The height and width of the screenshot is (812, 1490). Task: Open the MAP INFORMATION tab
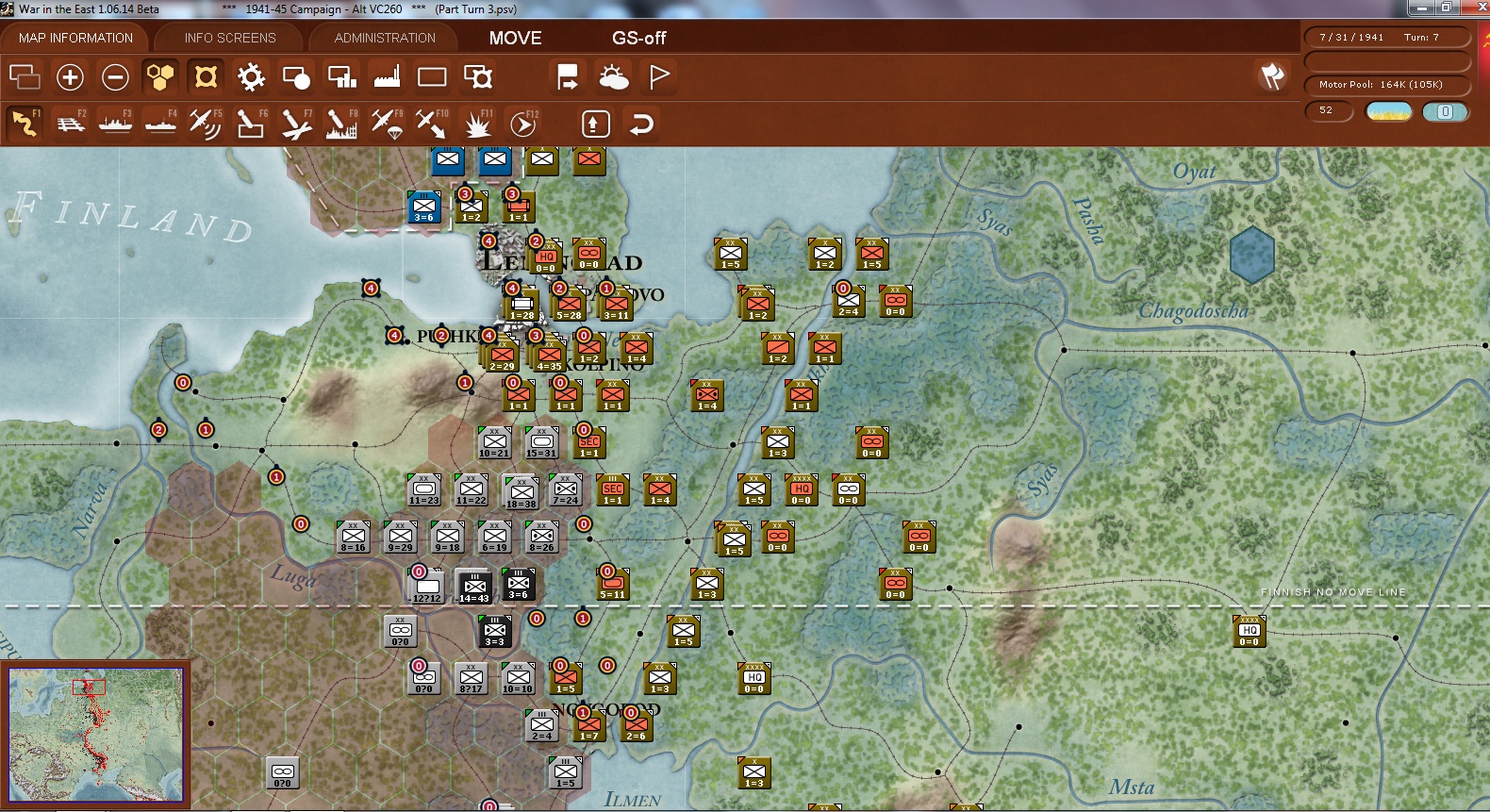[75, 38]
